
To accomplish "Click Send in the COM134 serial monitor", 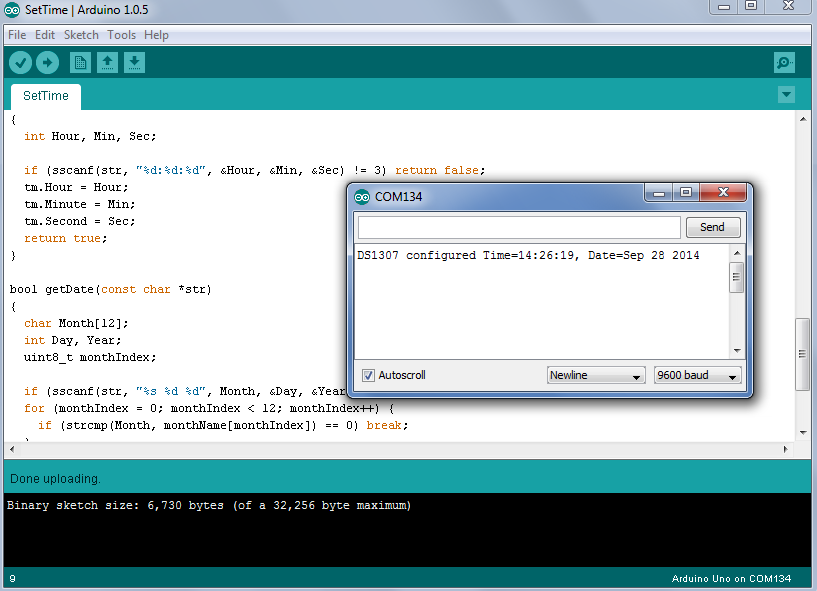I will click(x=713, y=227).
